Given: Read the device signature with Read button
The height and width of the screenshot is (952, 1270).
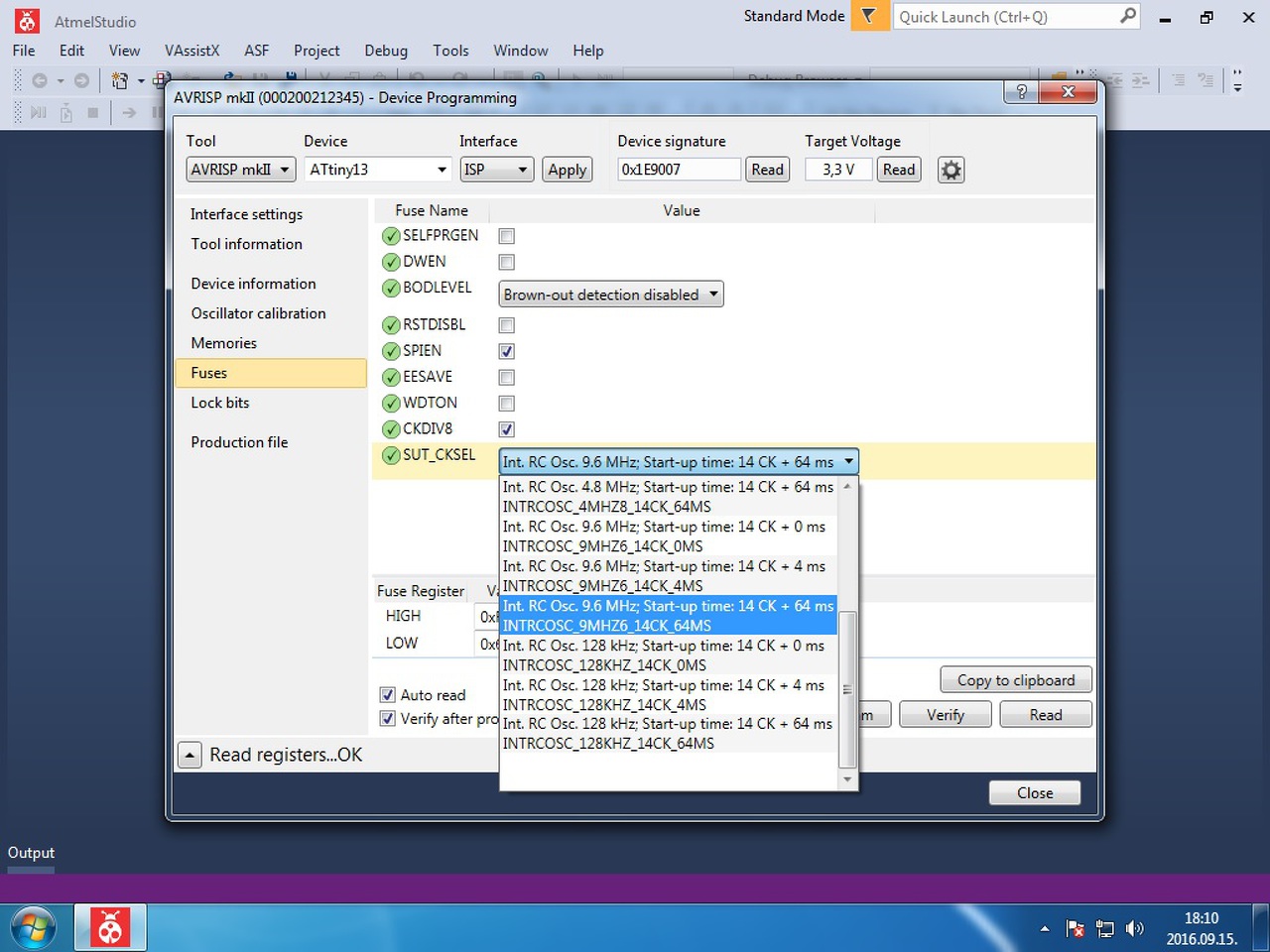Looking at the screenshot, I should coord(768,170).
